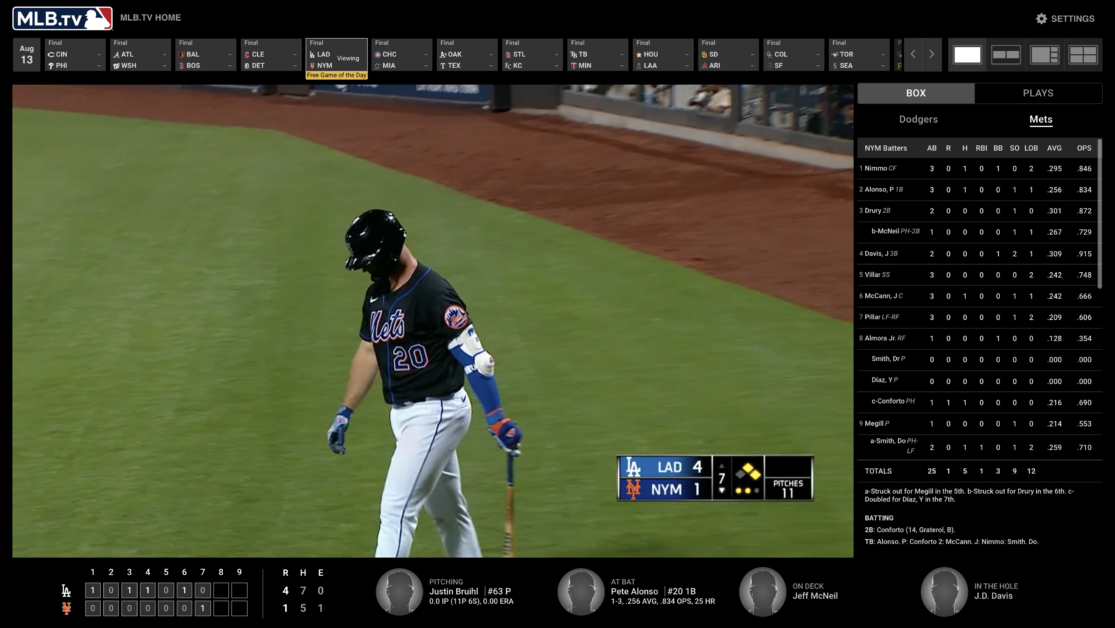Open the Box score tab
Screen dimensions: 1115x628
pyautogui.click(x=916, y=92)
